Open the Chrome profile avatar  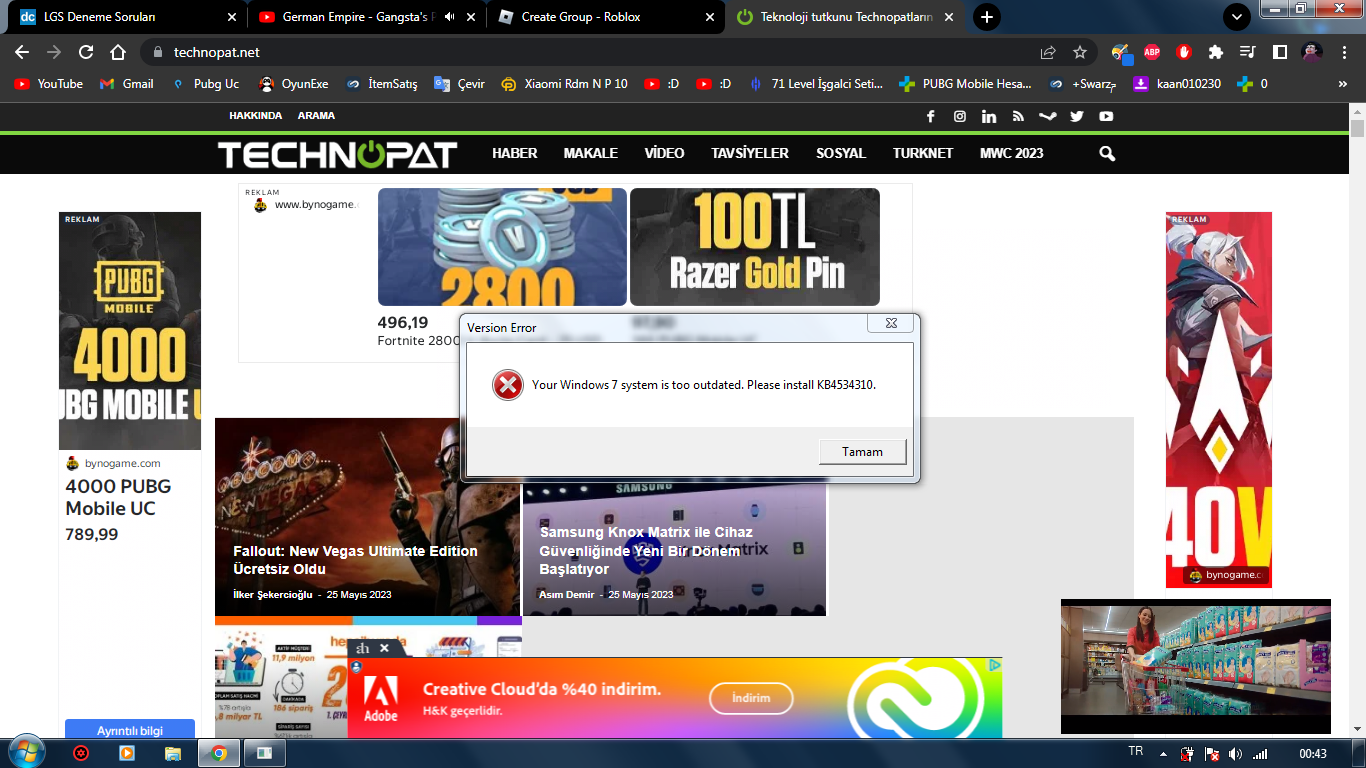pos(1312,52)
